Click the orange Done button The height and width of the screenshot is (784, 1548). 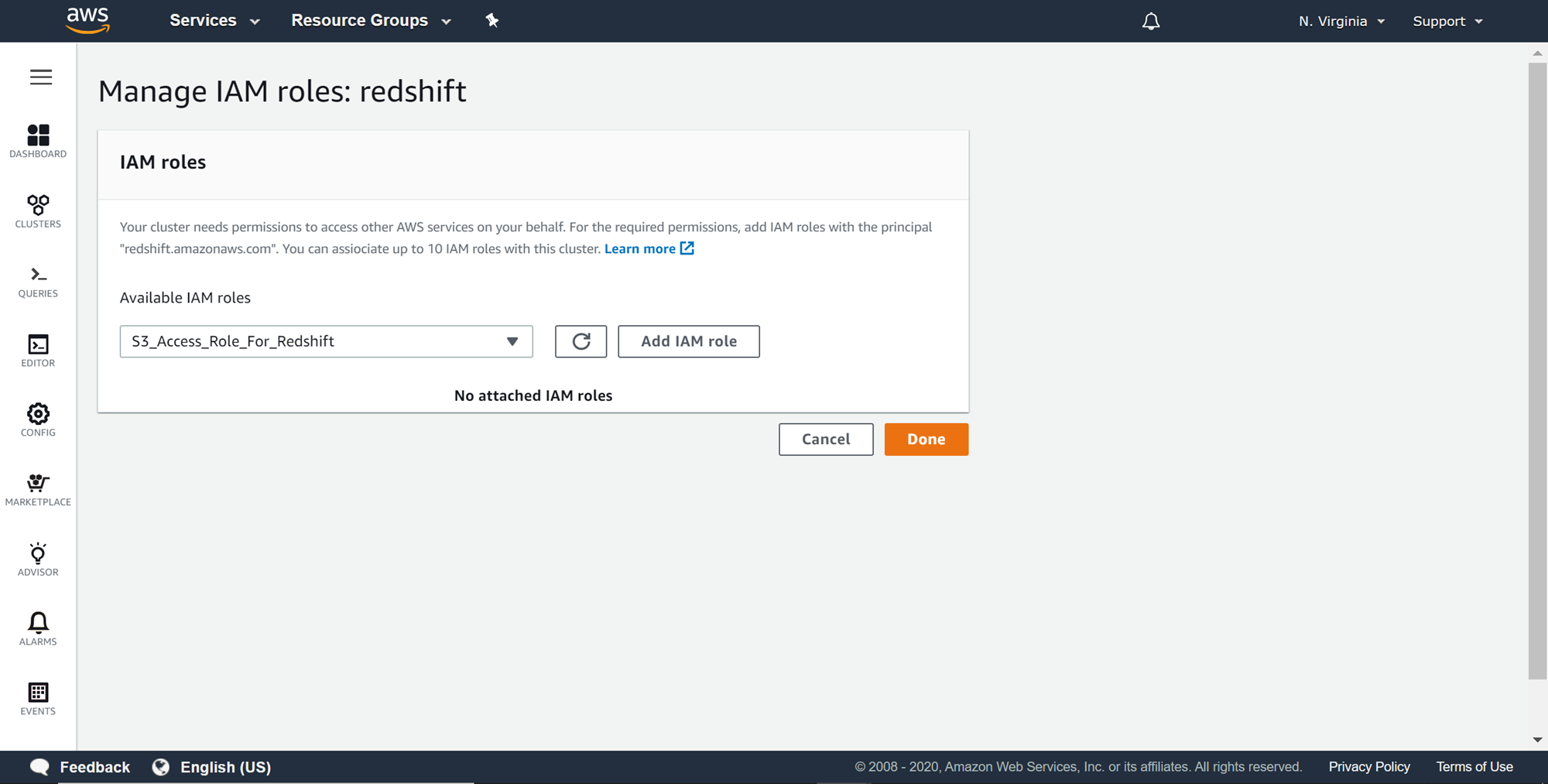pos(926,440)
